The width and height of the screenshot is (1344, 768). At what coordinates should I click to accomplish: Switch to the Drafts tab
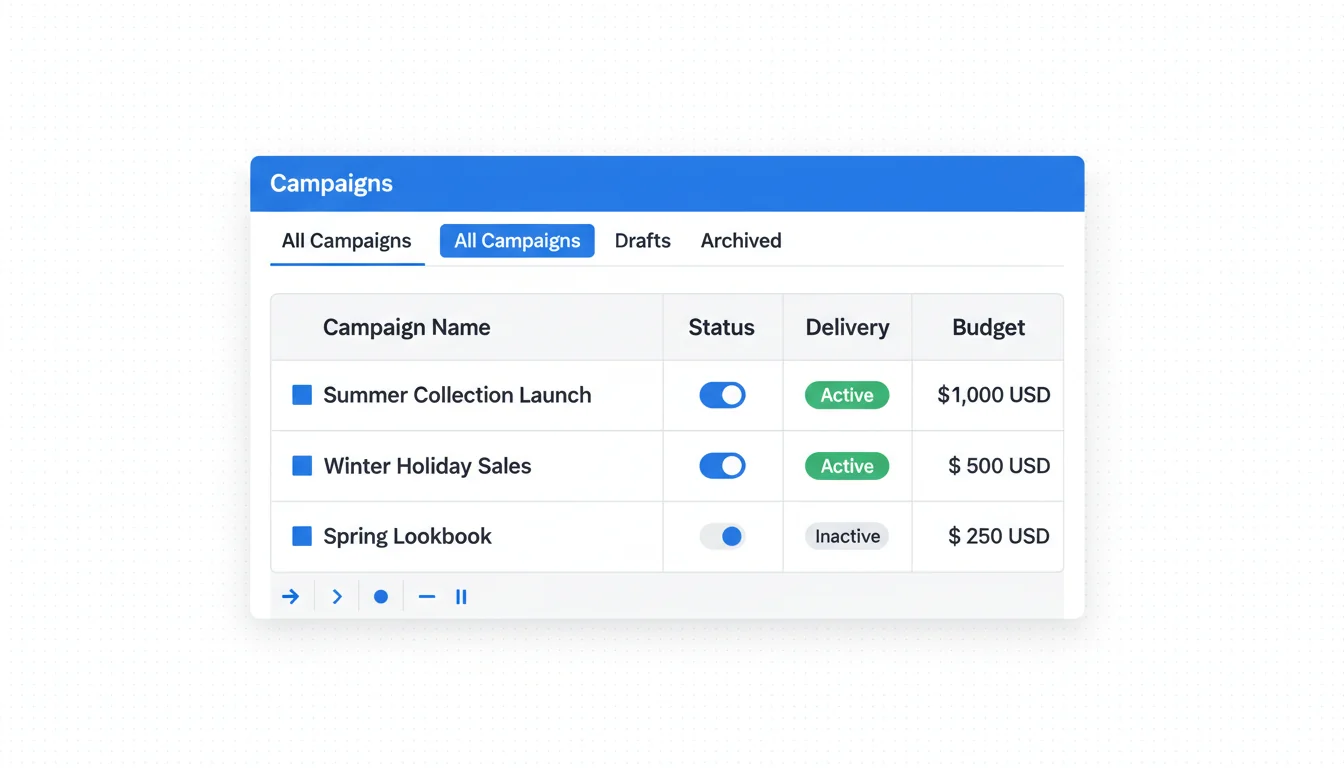(x=642, y=241)
